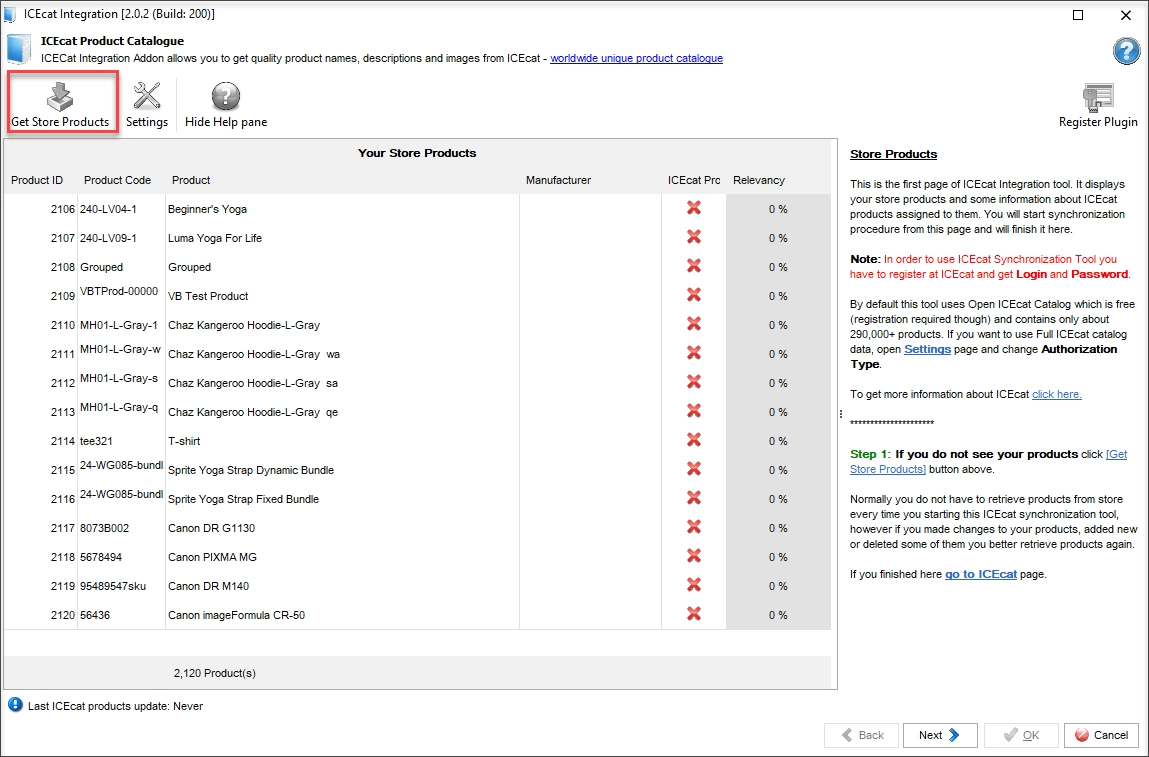The height and width of the screenshot is (757, 1149).
Task: Click product ID 2120 cell
Action: pos(63,615)
